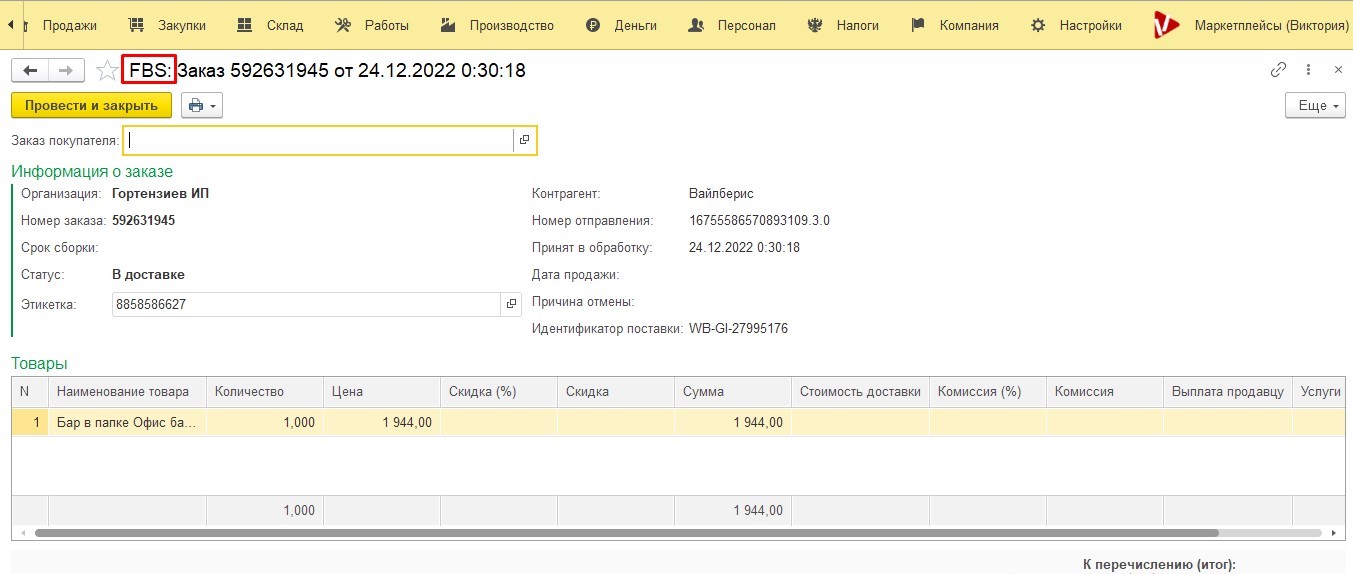Go forward with the right arrow button
Image resolution: width=1353 pixels, height=574 pixels.
point(66,70)
